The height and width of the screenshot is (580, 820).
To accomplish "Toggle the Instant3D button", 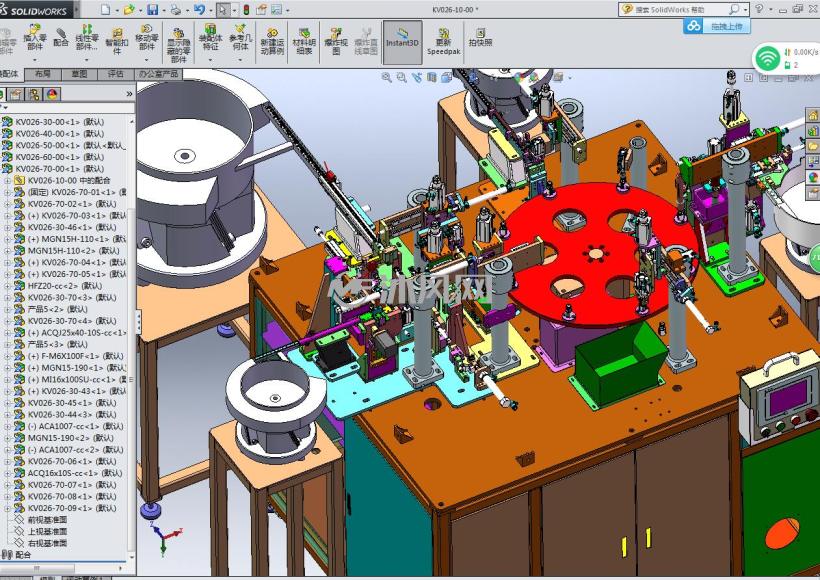I will (402, 42).
